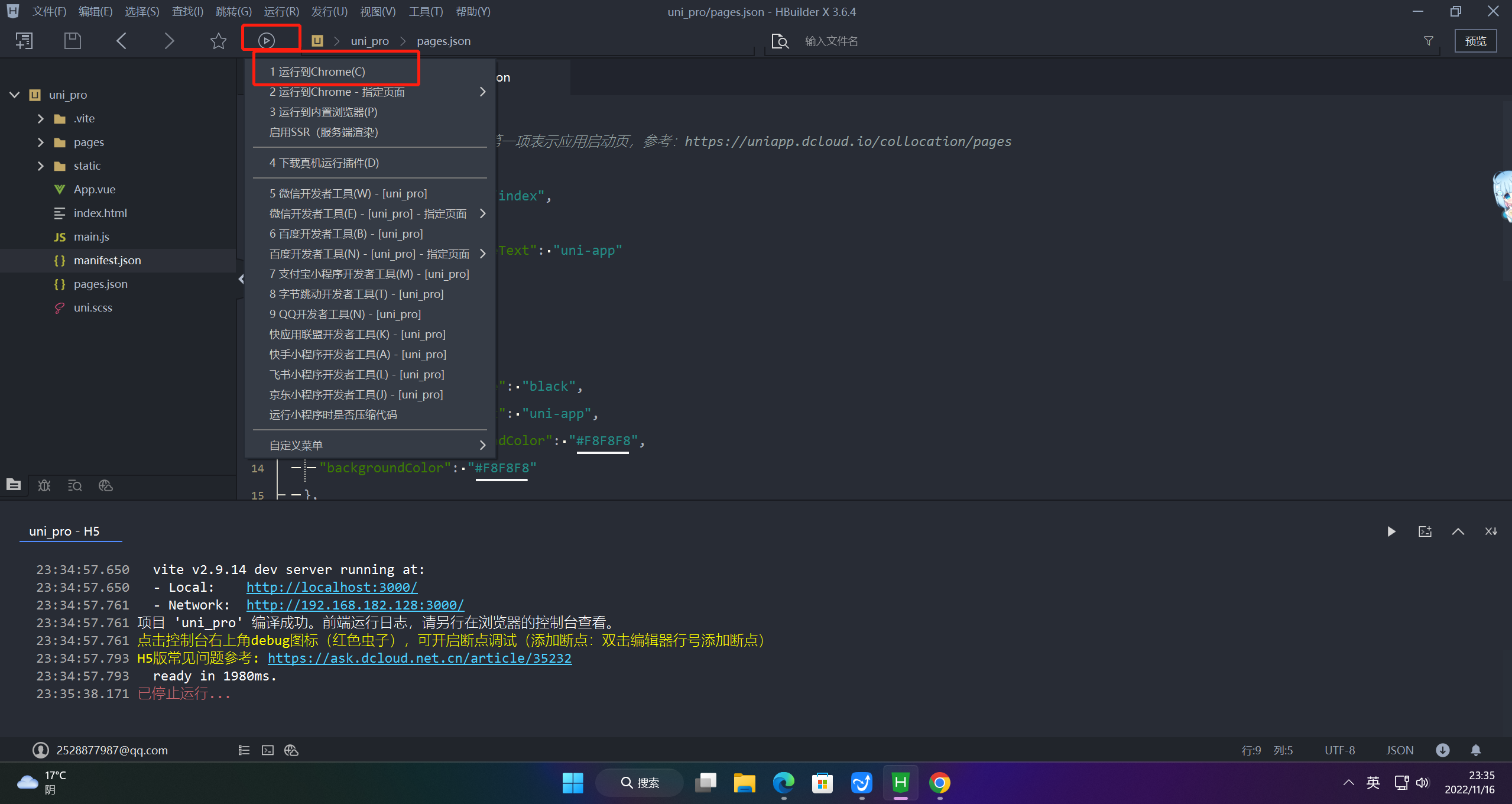
Task: Toggle 启用SSR（服务端渲染）option
Action: (370, 132)
